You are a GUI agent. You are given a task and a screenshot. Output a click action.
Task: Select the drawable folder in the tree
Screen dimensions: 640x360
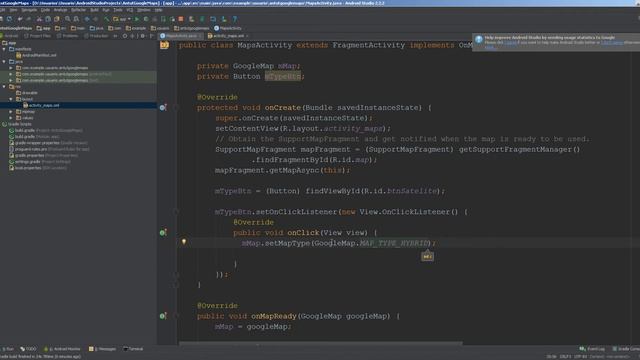(27, 93)
